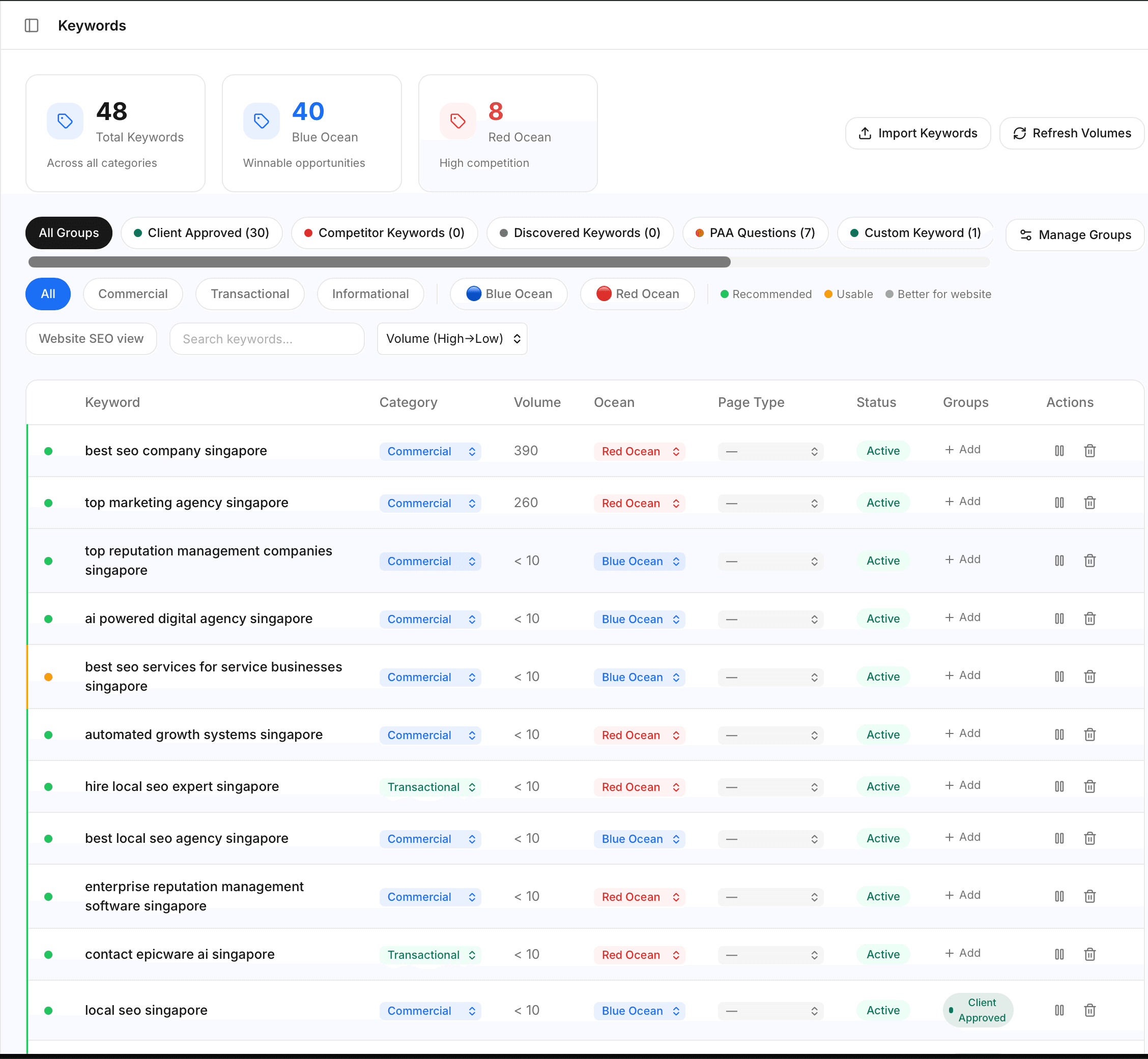Pause 'best local seo agency singapore' keyword

point(1059,838)
